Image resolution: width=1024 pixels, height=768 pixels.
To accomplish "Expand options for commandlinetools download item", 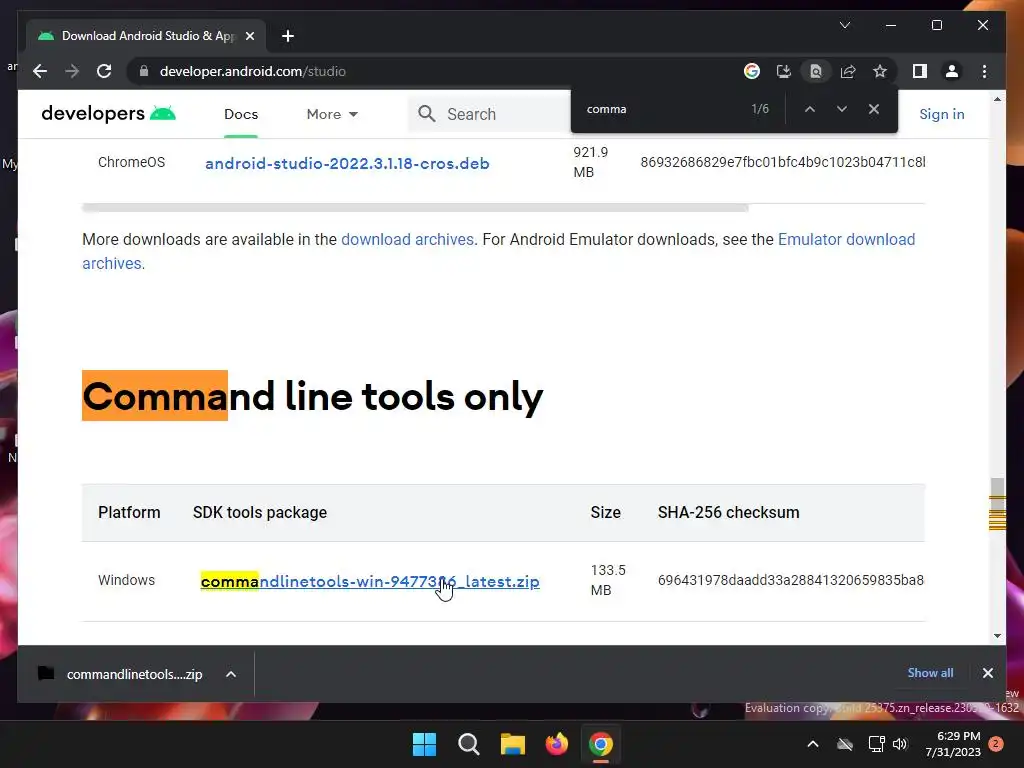I will pos(231,674).
